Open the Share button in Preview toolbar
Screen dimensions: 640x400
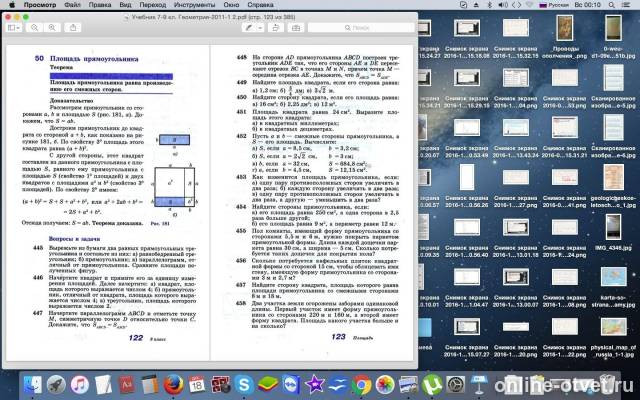click(73, 28)
